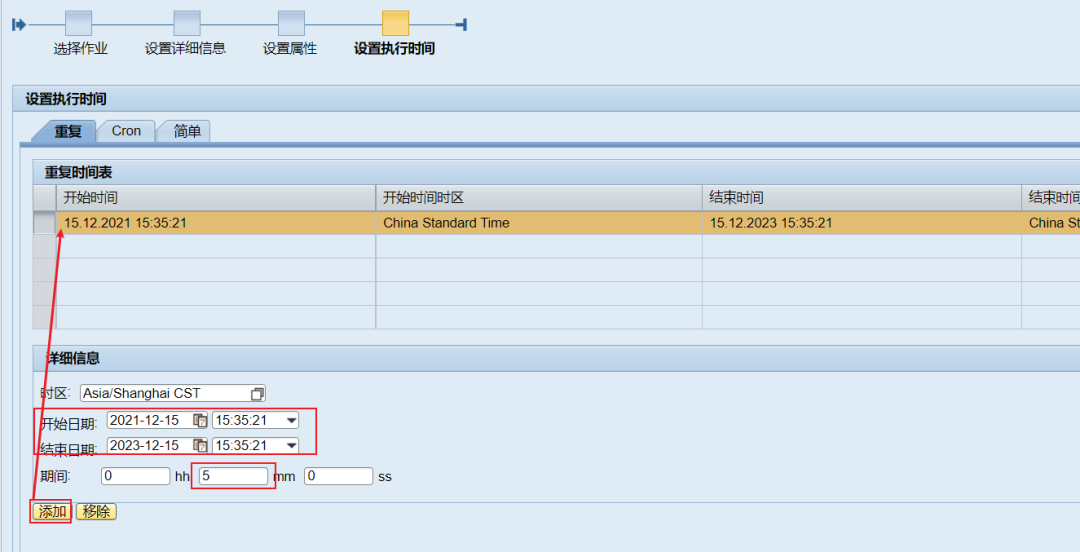Select the 设置属性 roadmap step box
Image resolution: width=1080 pixels, height=552 pixels.
pos(291,23)
